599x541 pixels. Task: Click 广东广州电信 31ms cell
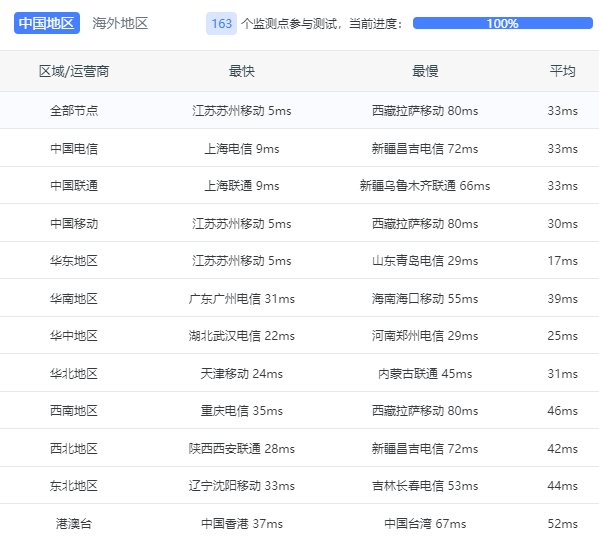241,298
